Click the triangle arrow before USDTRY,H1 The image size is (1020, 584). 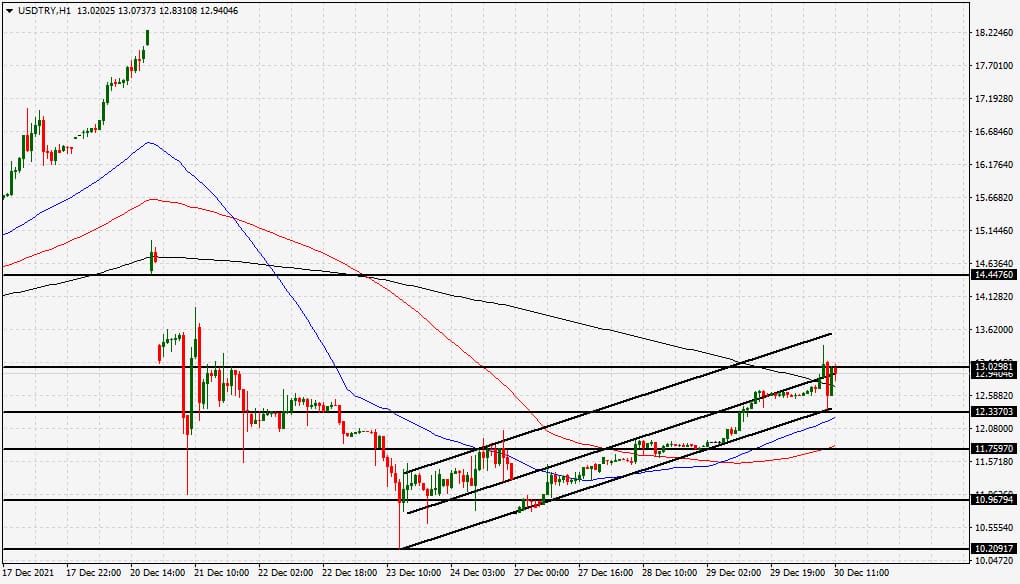[x=9, y=10]
